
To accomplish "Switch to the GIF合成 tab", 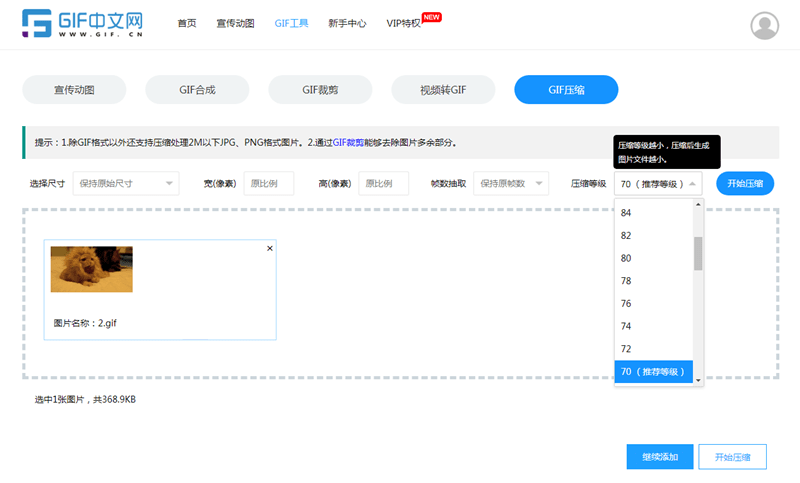I will tap(197, 90).
